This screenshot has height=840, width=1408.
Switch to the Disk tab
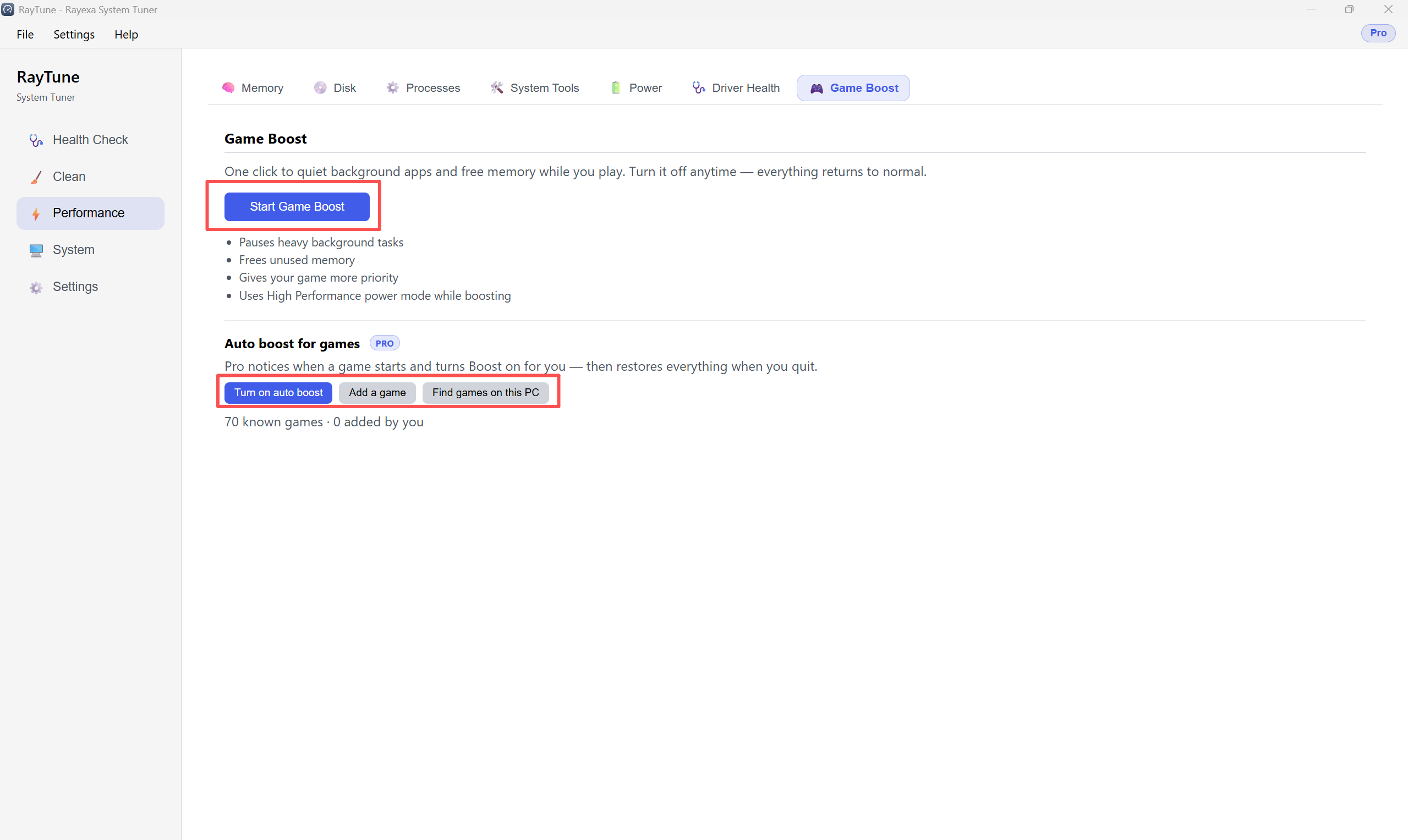(x=335, y=87)
